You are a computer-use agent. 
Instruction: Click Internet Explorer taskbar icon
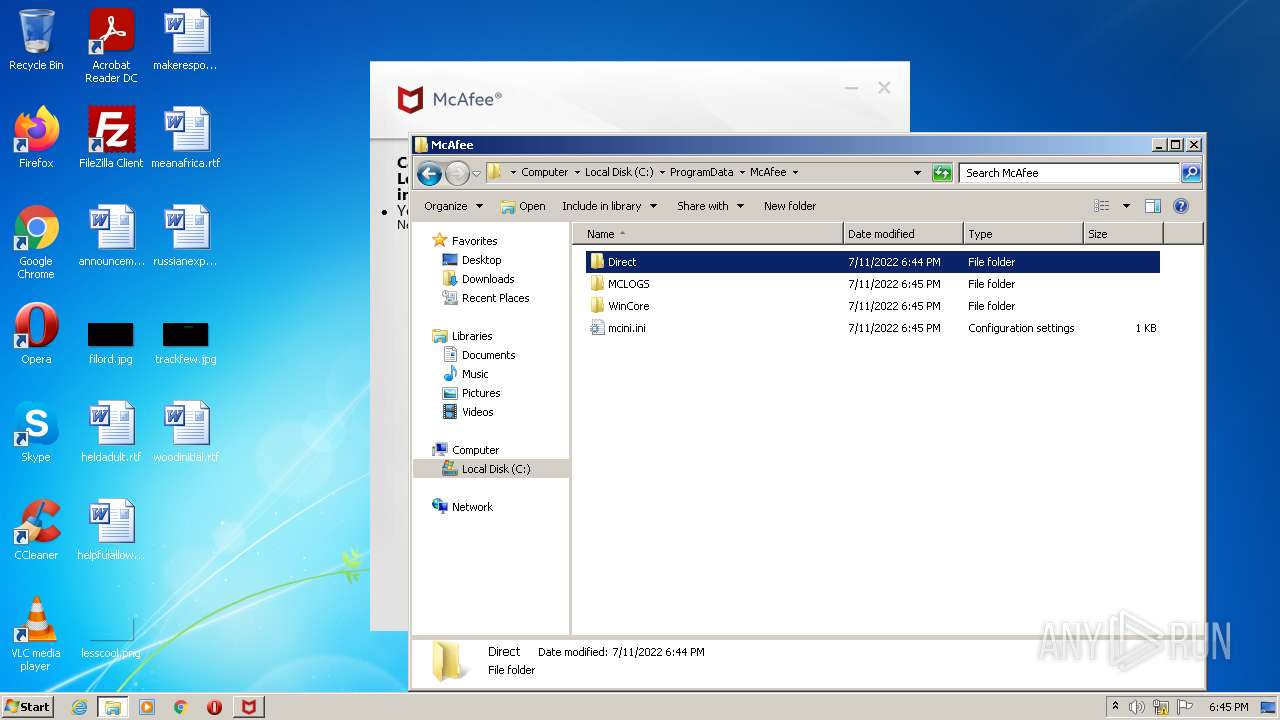tap(80, 707)
